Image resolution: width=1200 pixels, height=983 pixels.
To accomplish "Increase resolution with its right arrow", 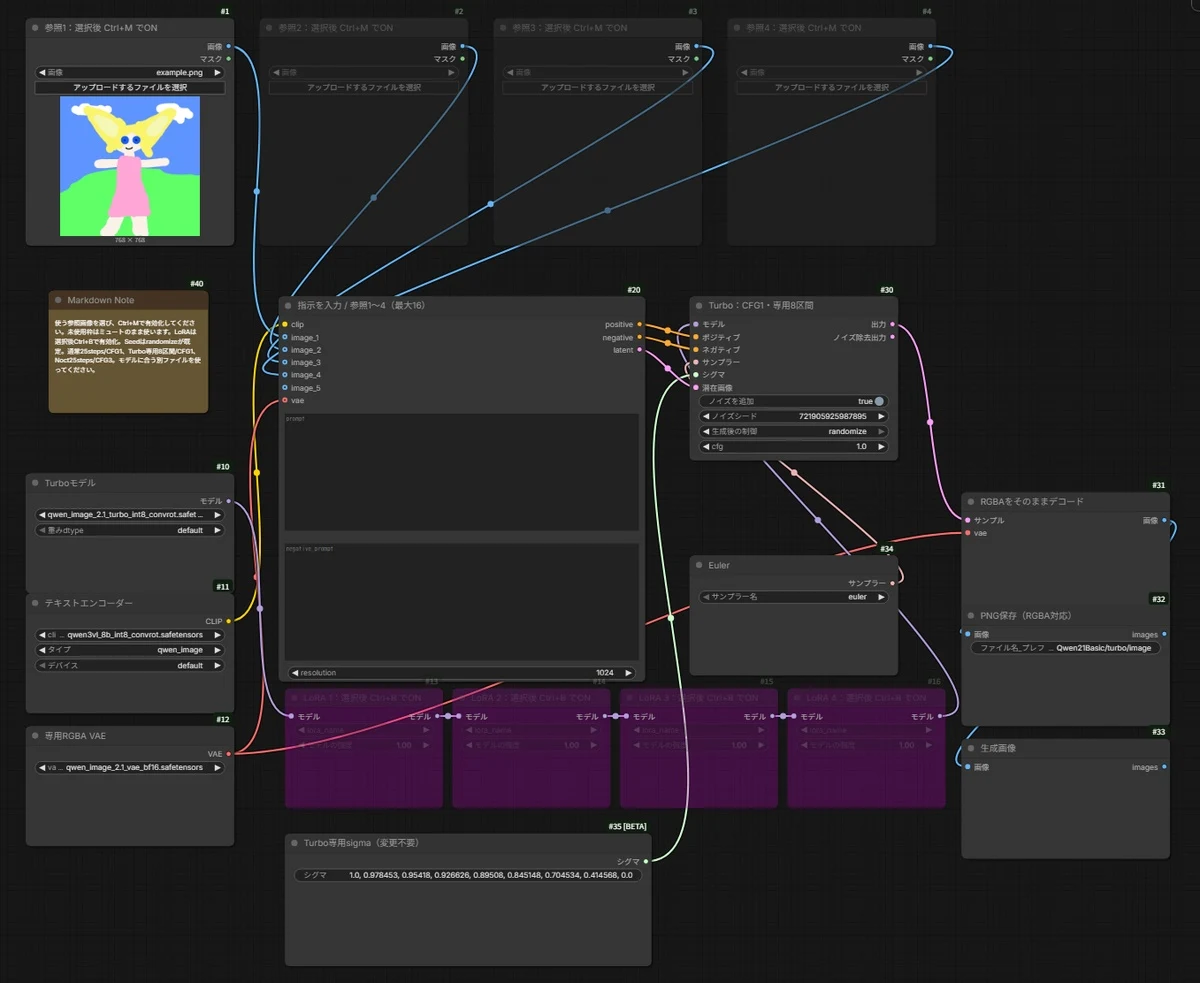I will (628, 673).
